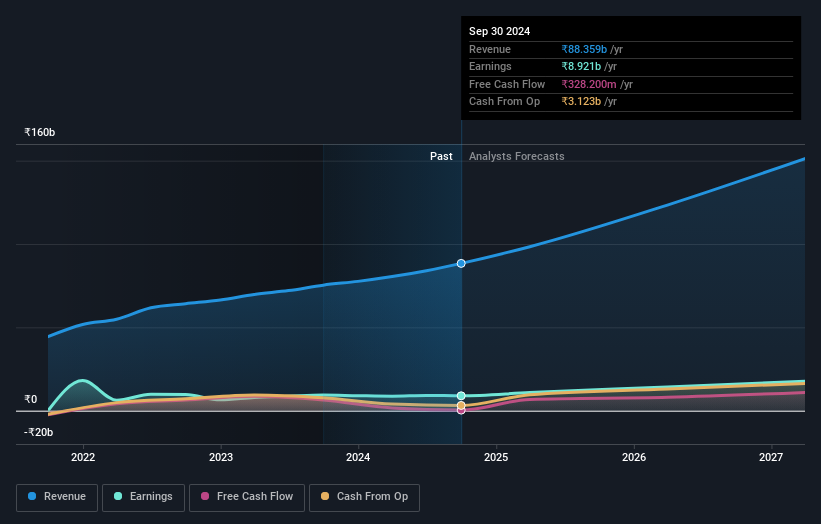
Task: Click the ₹3.123b cash from op value
Action: pos(581,102)
